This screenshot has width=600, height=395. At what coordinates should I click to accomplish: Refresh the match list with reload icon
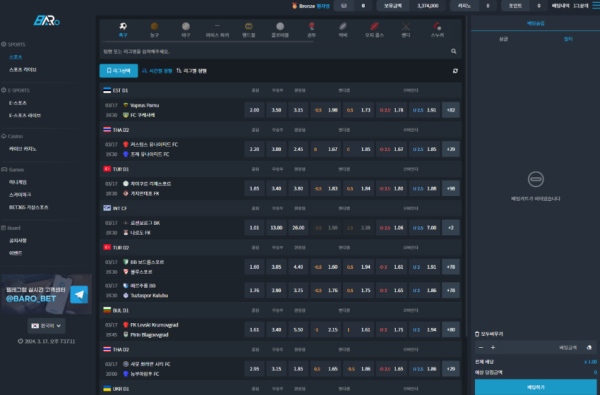(455, 71)
